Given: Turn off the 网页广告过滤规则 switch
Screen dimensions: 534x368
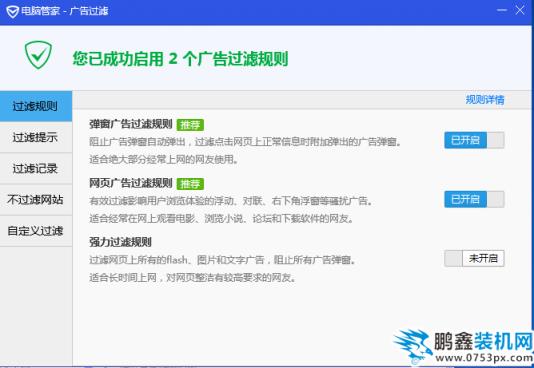Looking at the screenshot, I should coord(474,199).
